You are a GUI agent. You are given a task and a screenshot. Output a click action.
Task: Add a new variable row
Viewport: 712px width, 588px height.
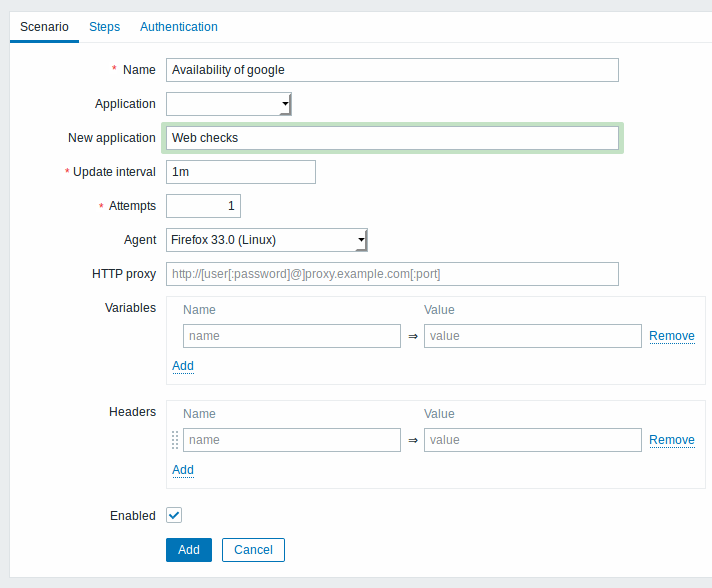point(183,366)
